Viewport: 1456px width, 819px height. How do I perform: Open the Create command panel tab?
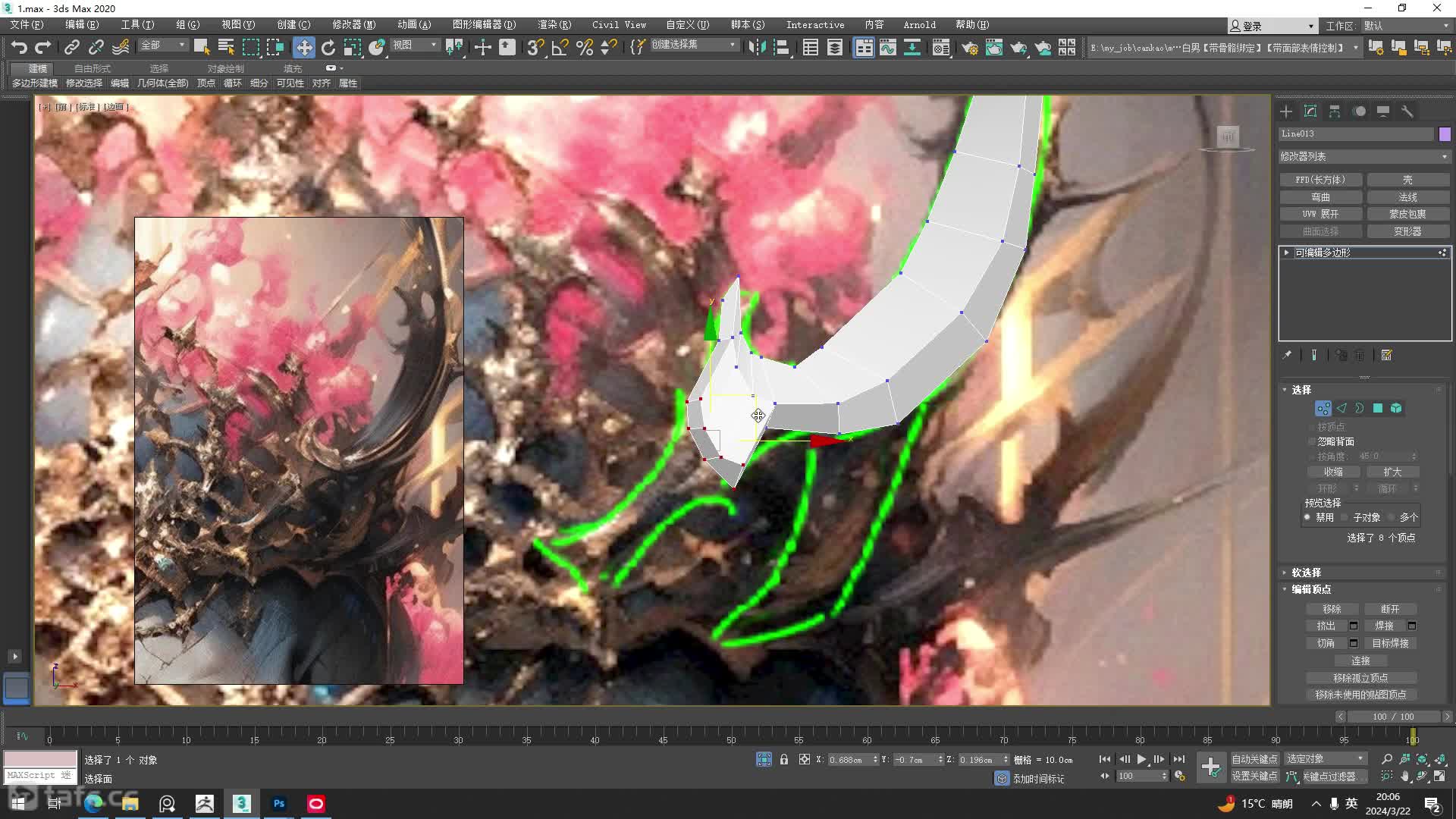(x=1286, y=111)
